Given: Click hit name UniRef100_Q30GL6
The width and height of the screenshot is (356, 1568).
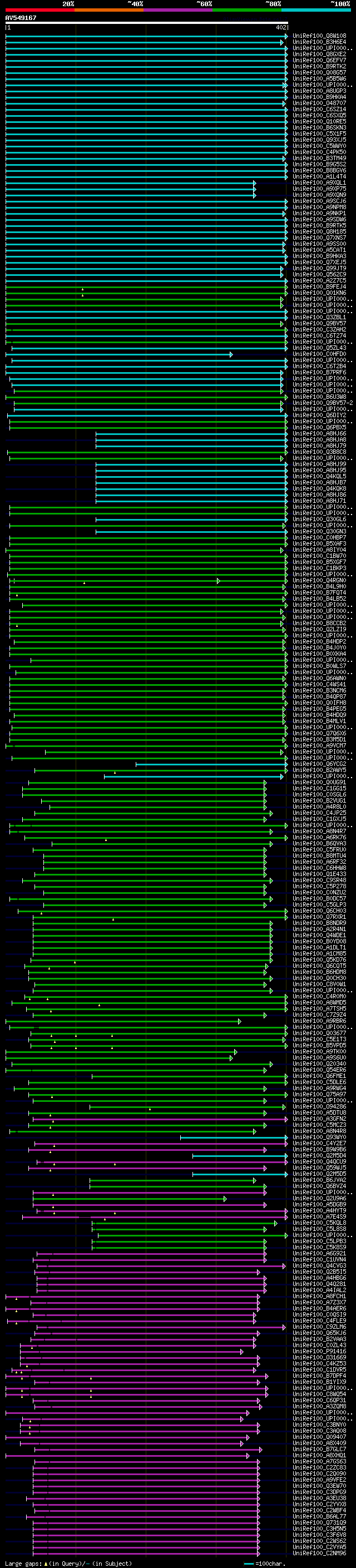Looking at the screenshot, I should pyautogui.click(x=319, y=519).
